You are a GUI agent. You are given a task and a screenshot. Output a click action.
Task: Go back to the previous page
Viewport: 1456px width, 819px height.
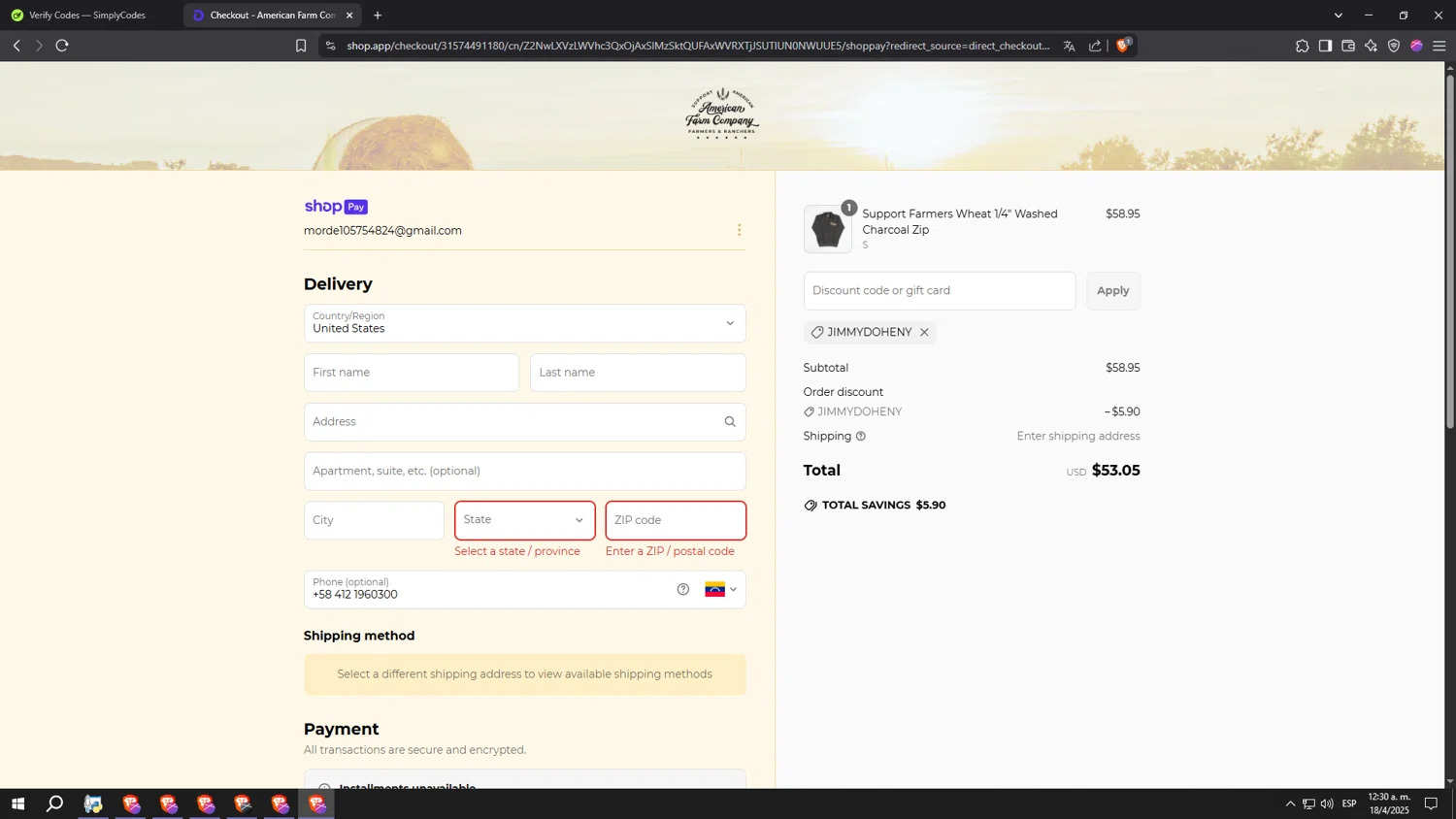17,46
